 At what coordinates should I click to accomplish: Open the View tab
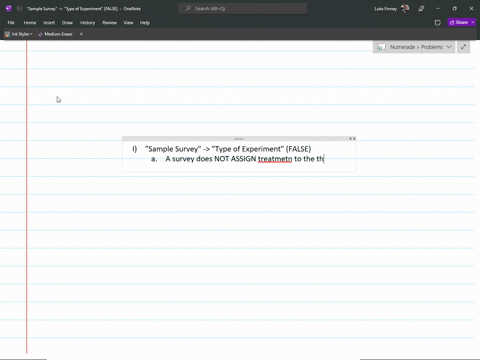128,23
